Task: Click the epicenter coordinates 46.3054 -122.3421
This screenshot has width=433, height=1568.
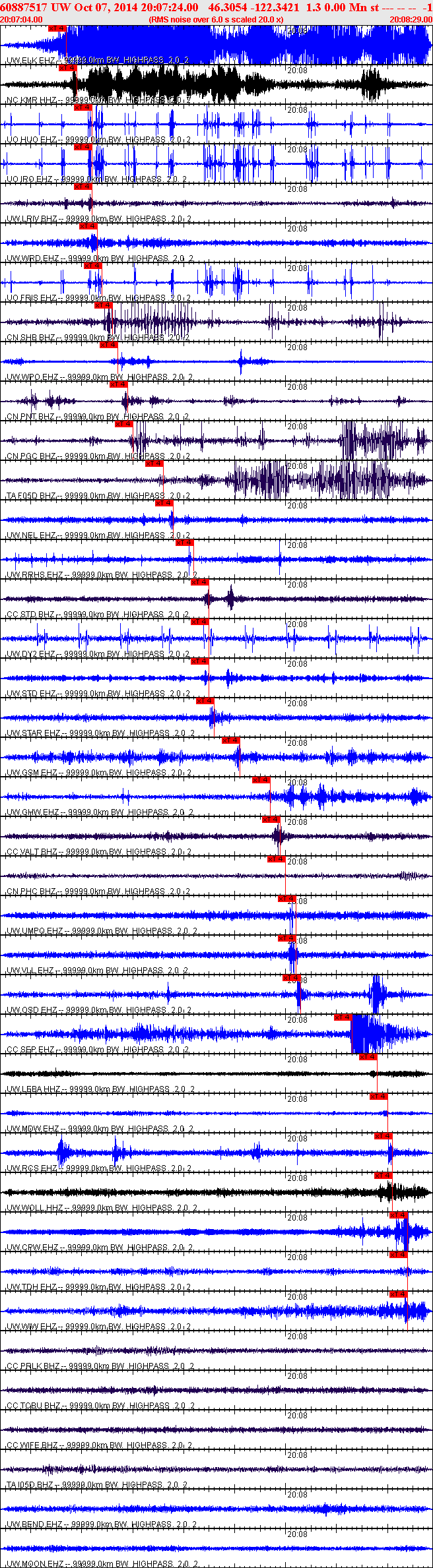Action: (253, 7)
